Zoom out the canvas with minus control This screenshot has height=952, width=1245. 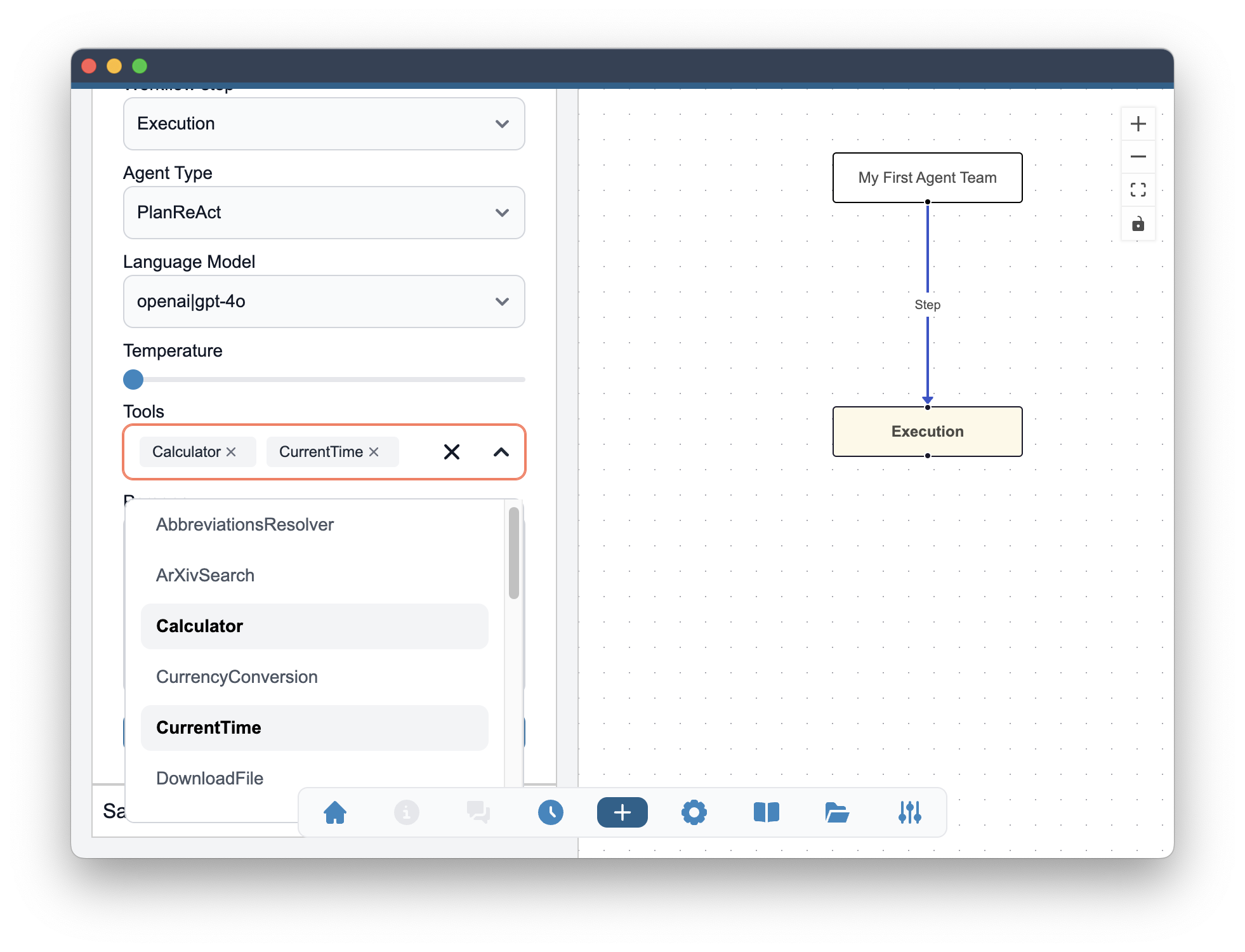(1138, 157)
